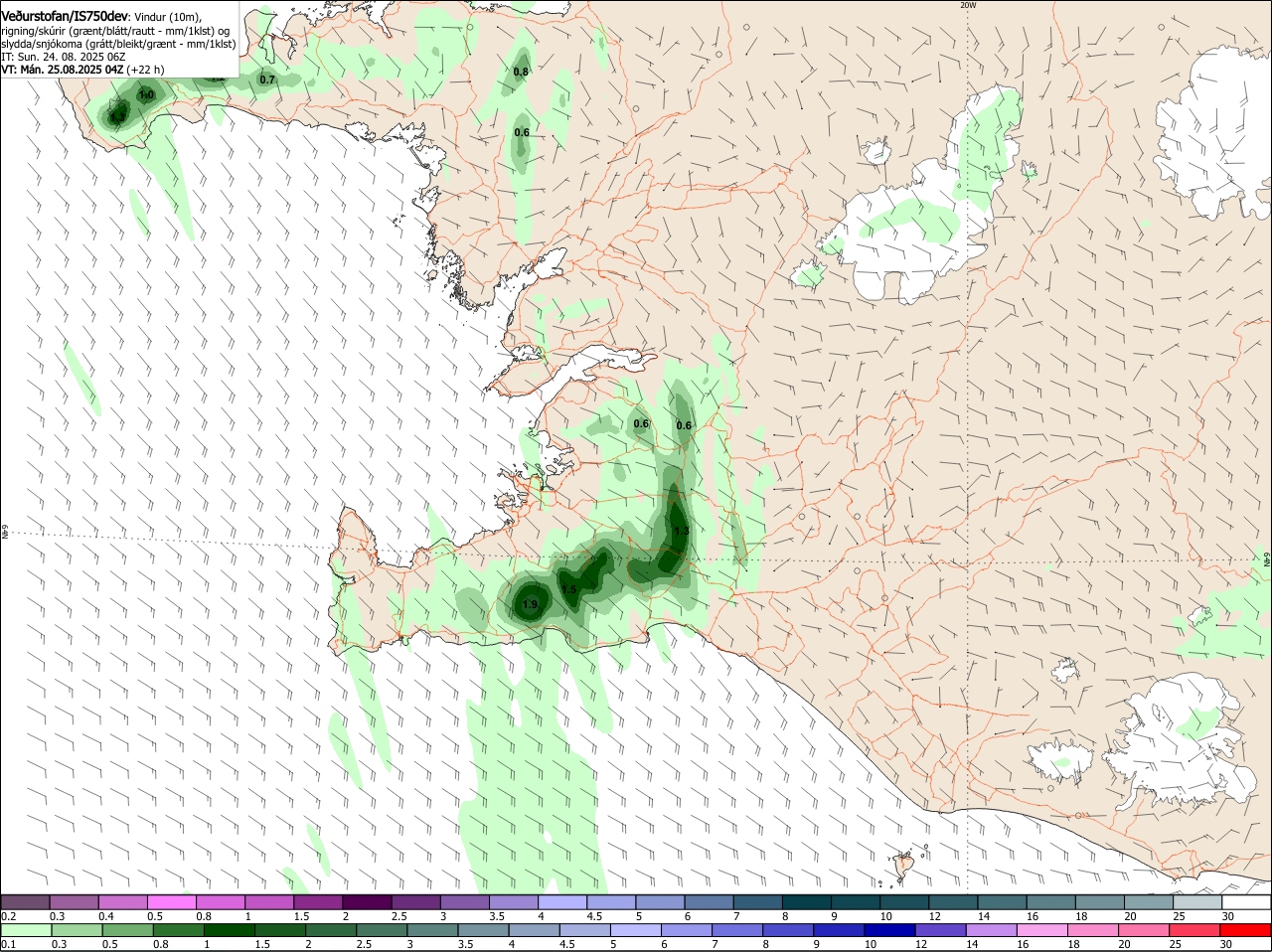Pick the lavender 4–4.5 upper-scale swatch

562,902
